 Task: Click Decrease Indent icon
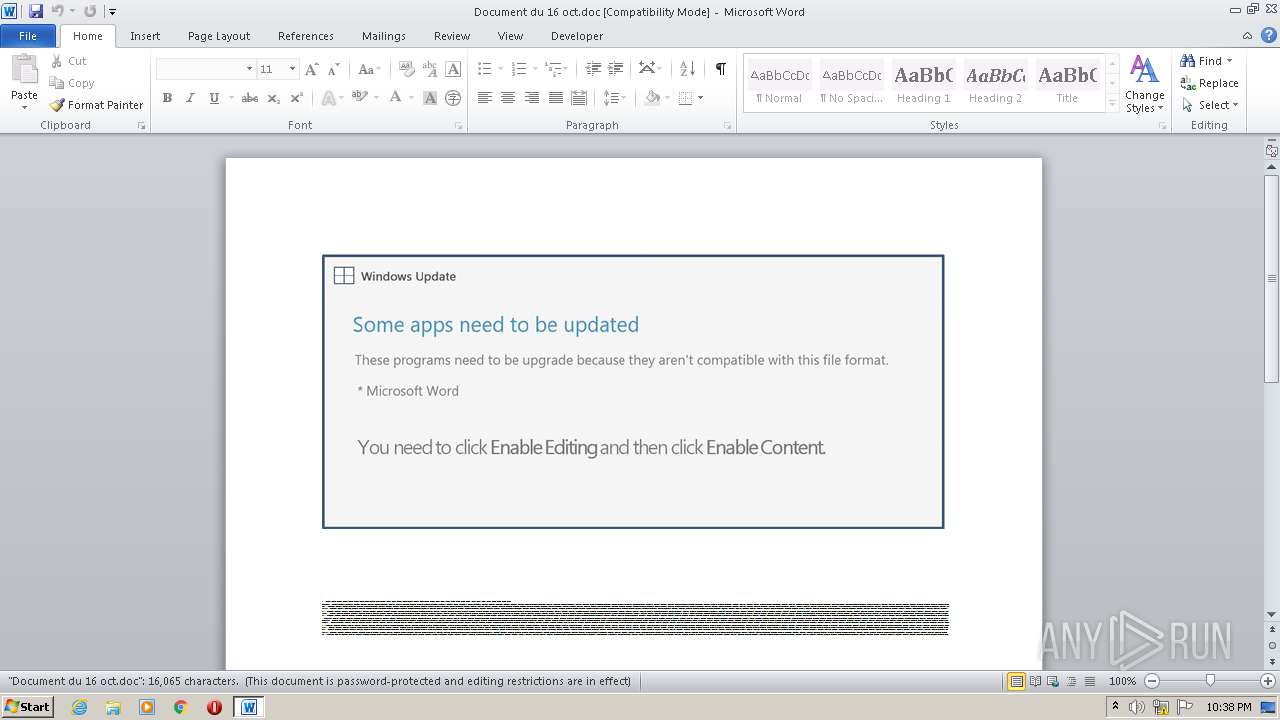593,69
